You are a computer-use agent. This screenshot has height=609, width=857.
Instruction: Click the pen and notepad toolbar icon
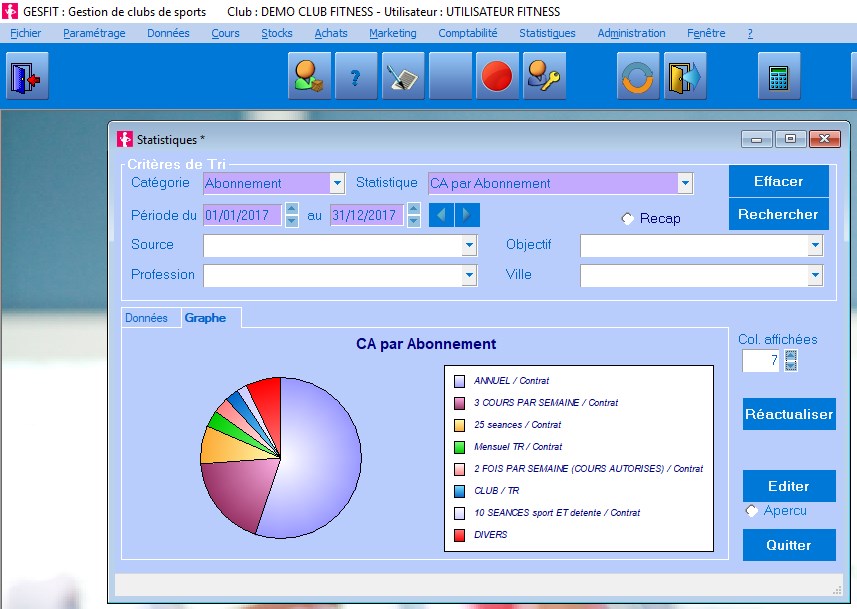tap(402, 78)
